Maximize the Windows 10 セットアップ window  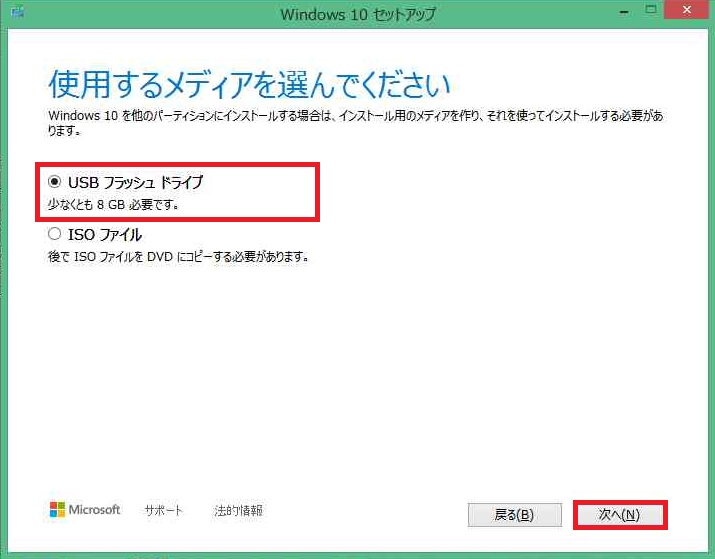[651, 10]
